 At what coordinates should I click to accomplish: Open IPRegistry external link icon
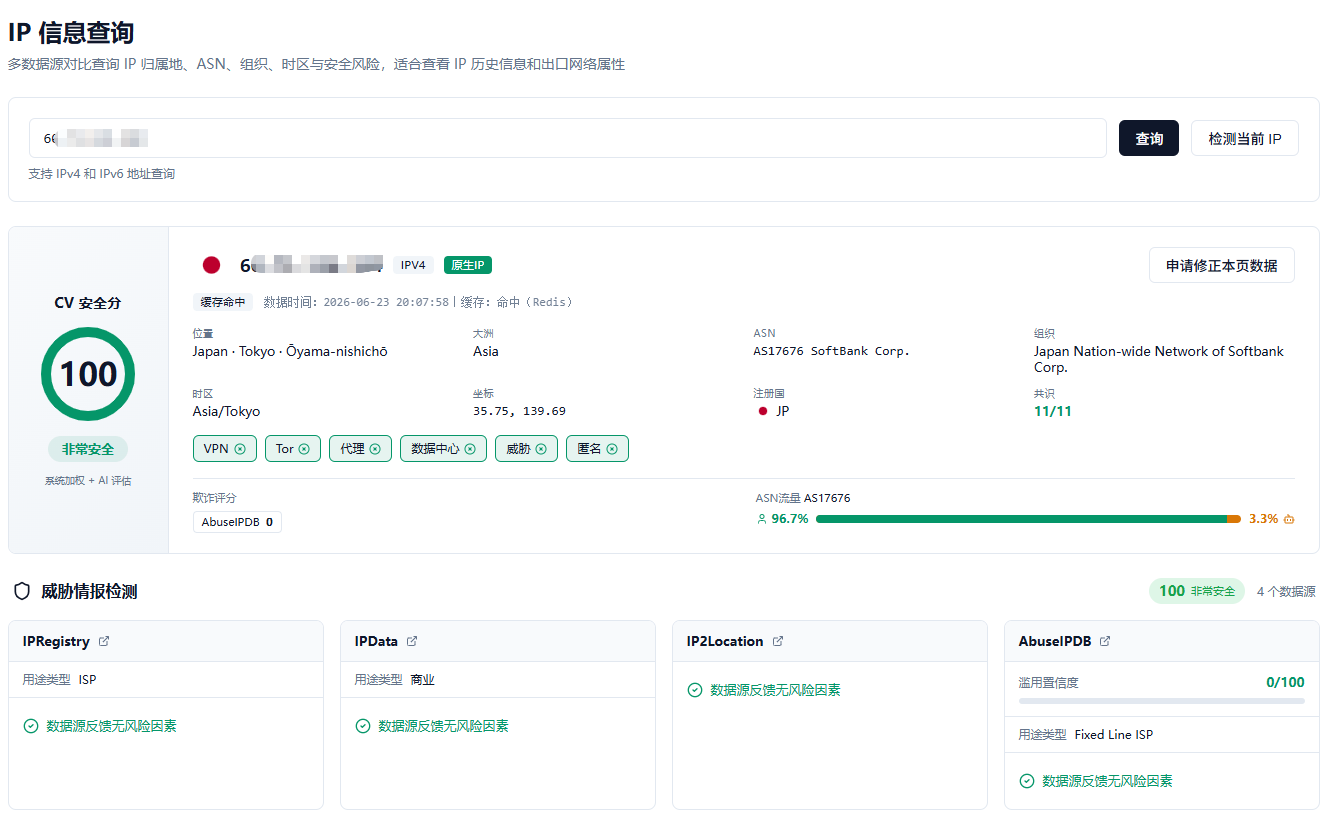point(104,641)
